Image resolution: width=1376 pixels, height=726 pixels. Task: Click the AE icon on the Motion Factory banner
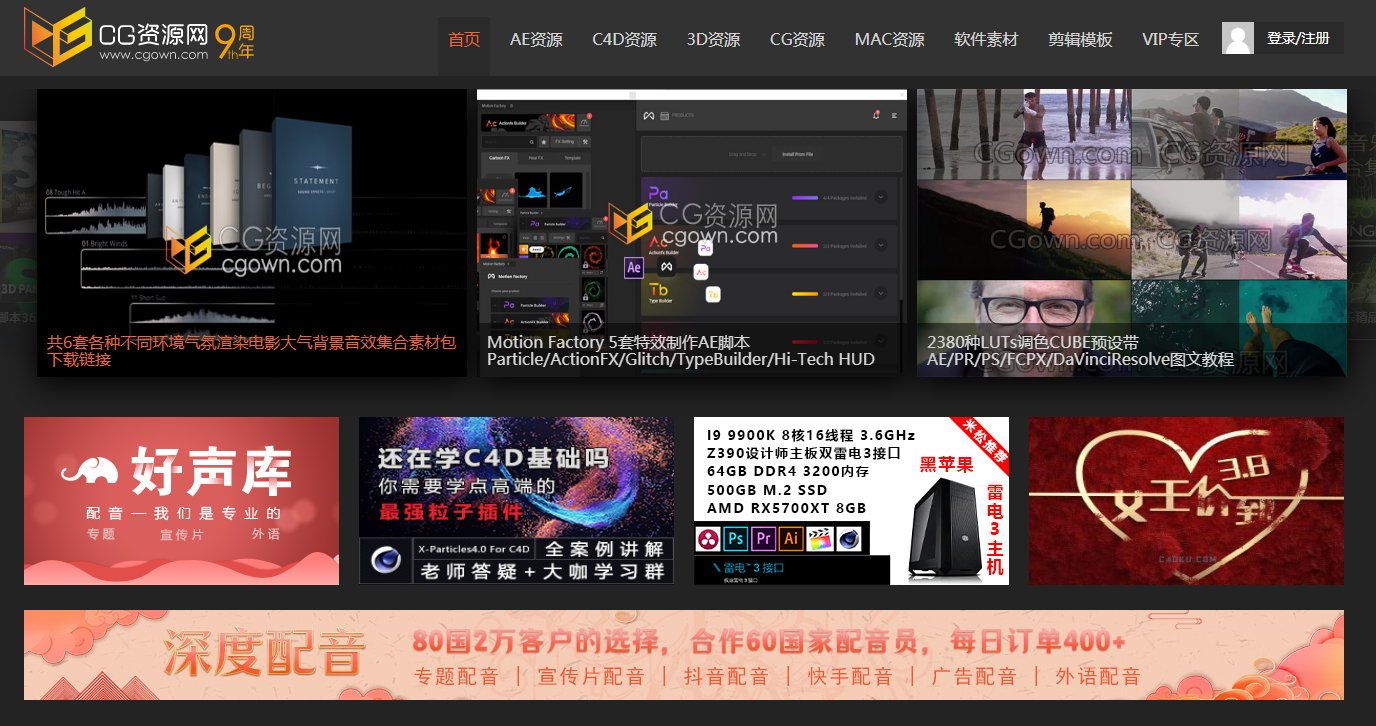click(x=632, y=268)
